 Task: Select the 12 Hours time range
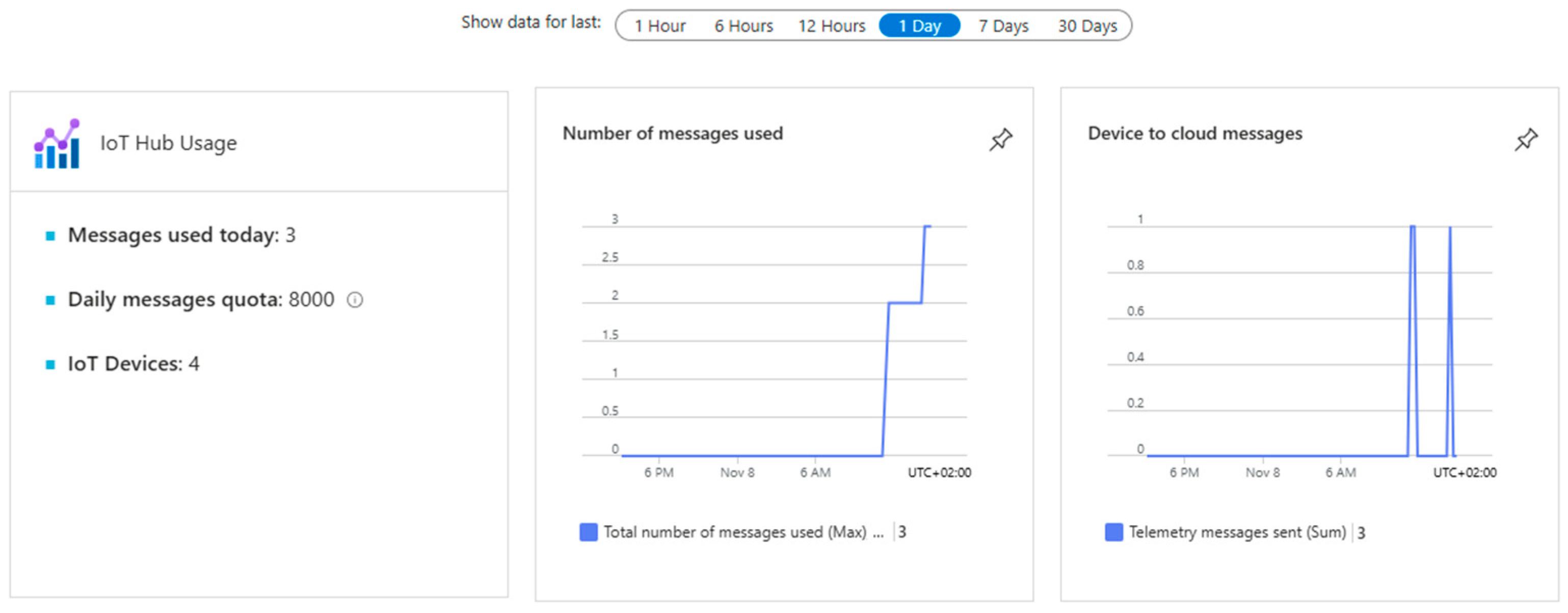(x=832, y=26)
